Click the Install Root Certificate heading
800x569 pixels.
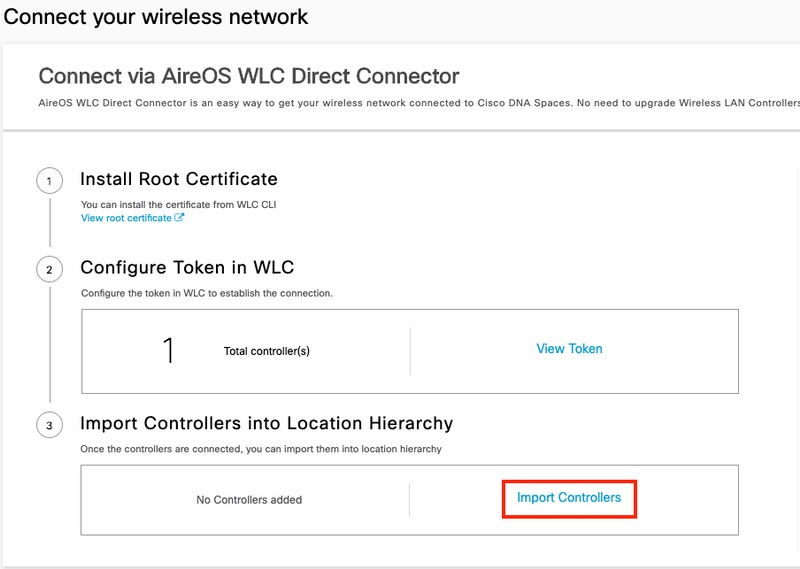pyautogui.click(x=179, y=179)
